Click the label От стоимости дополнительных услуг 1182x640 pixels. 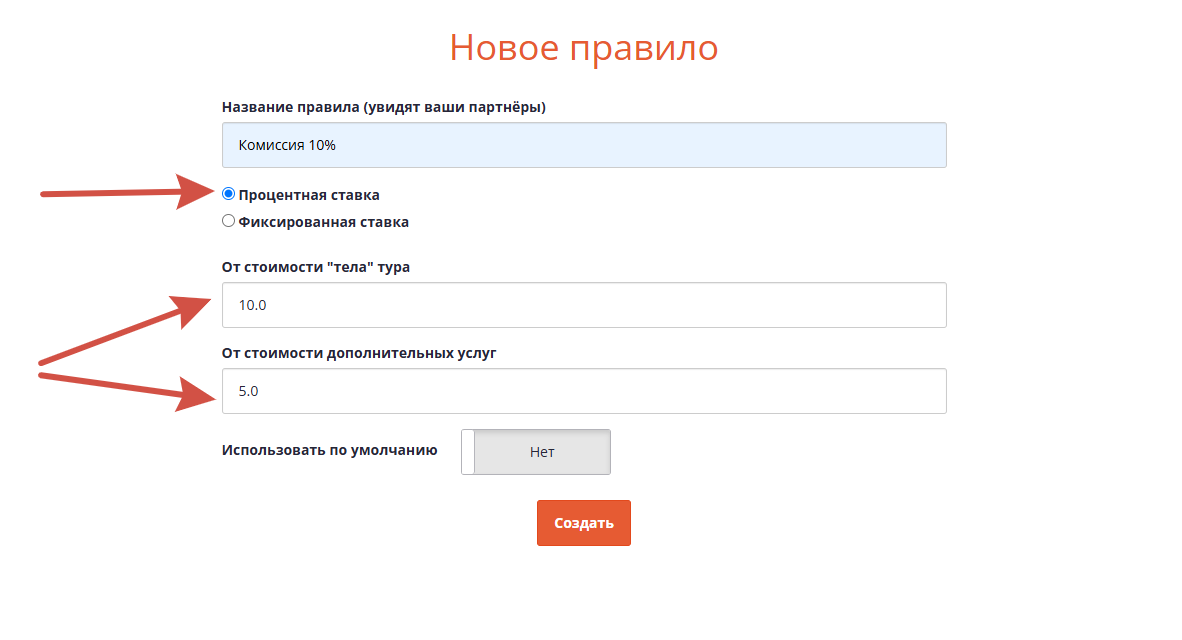[359, 353]
